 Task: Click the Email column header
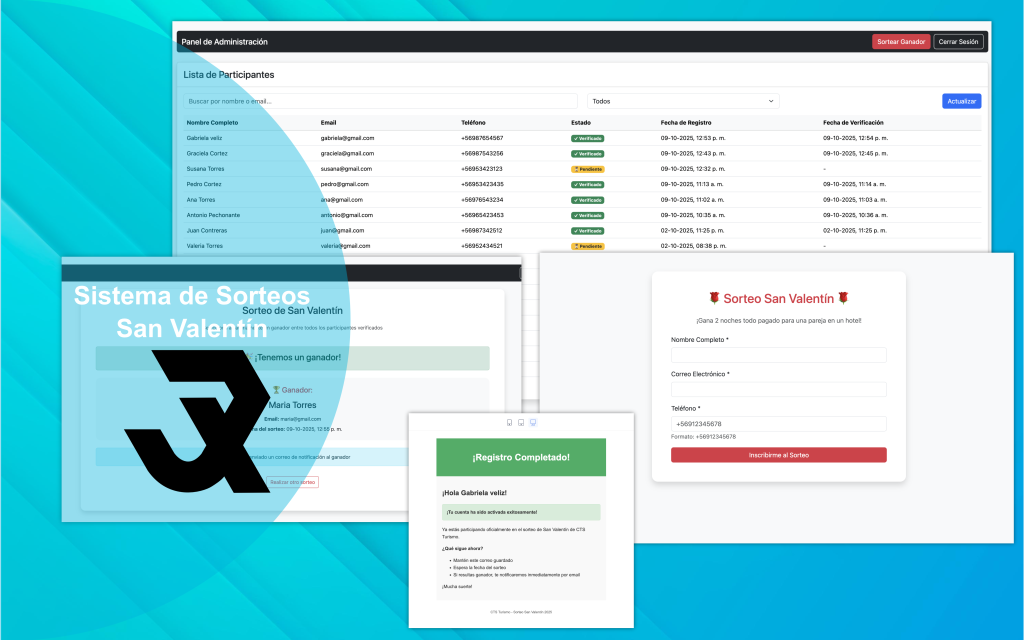[328, 123]
